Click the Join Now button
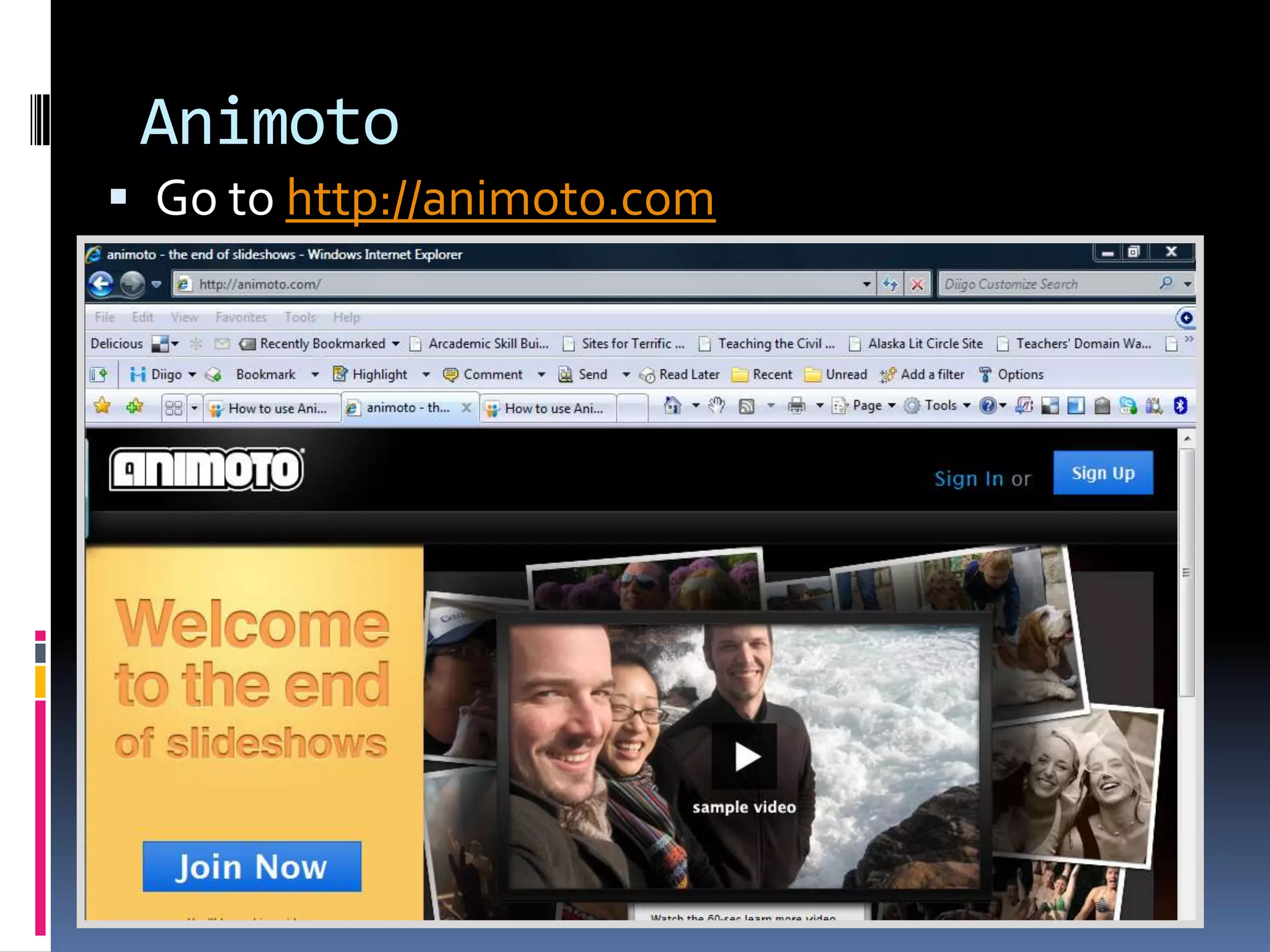This screenshot has width=1270, height=952. [252, 866]
